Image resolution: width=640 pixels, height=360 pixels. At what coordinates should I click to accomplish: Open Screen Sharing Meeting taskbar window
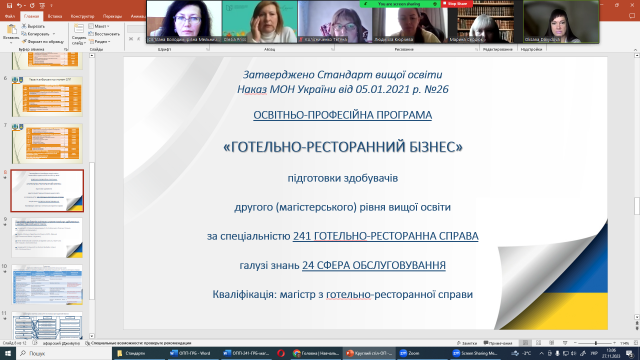pyautogui.click(x=476, y=353)
